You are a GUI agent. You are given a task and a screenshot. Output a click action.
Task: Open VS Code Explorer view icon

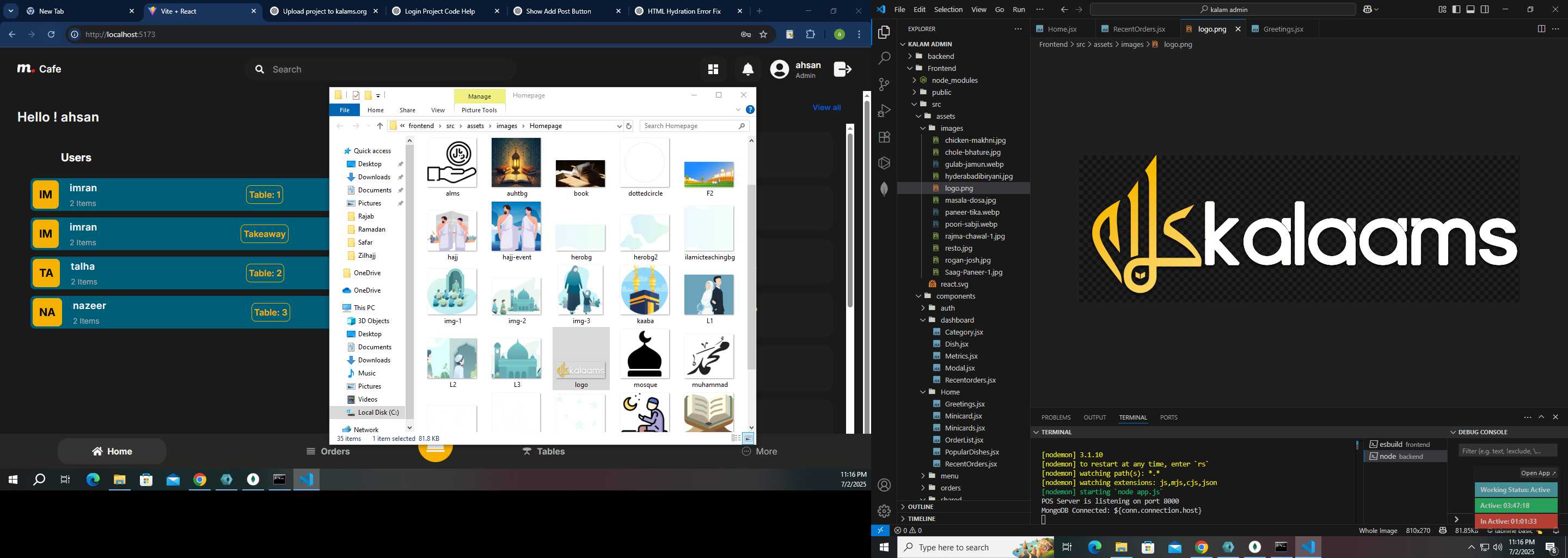coord(884,32)
